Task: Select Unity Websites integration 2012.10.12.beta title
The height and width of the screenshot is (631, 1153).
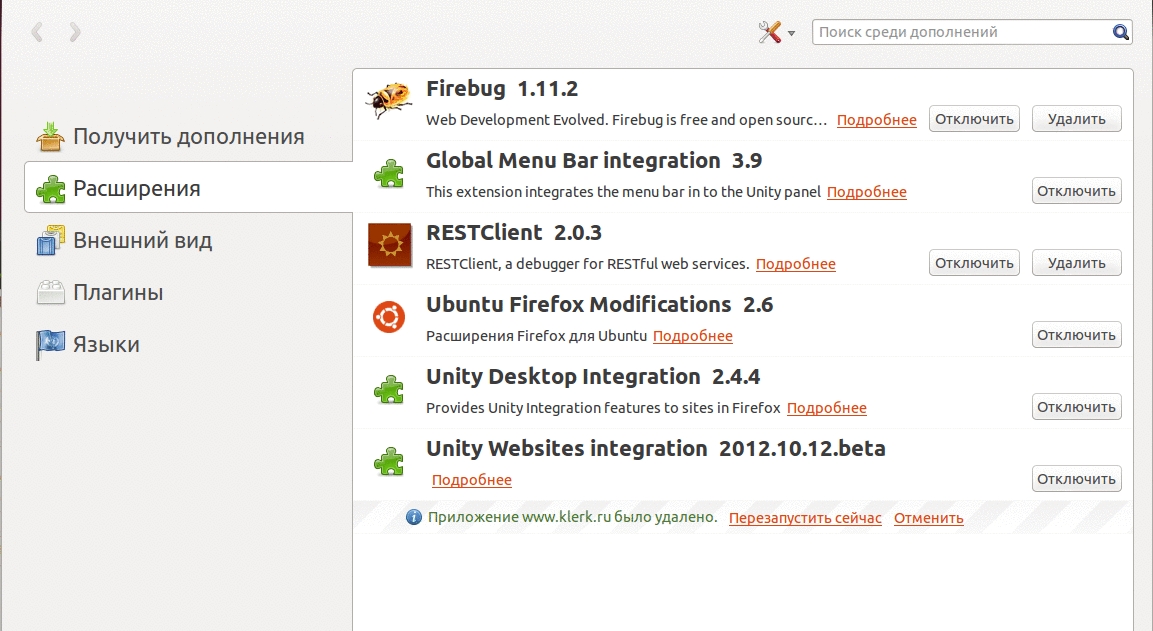Action: (x=656, y=449)
